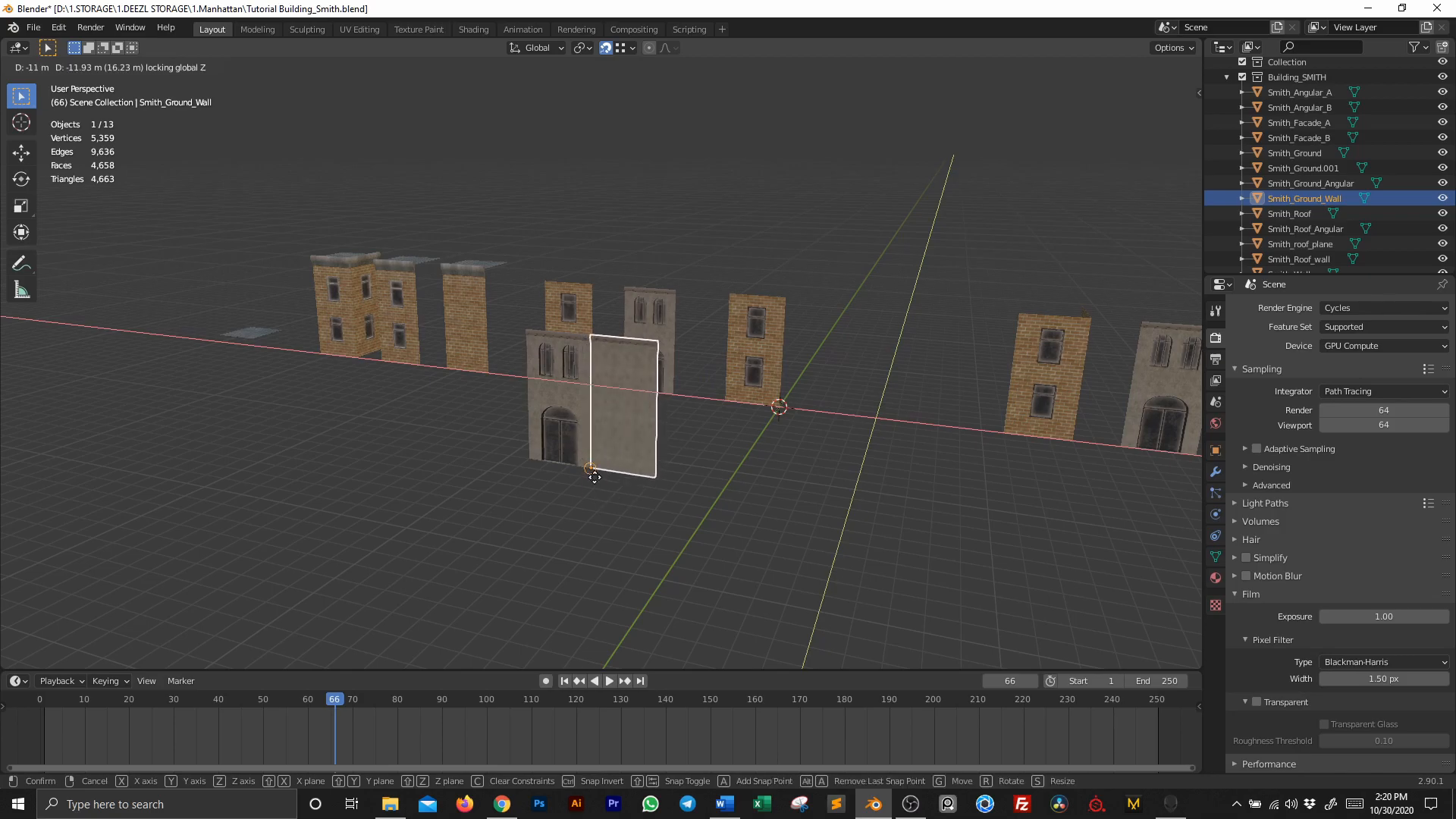
Task: Open the Object Constraints properties tab
Action: [1216, 535]
